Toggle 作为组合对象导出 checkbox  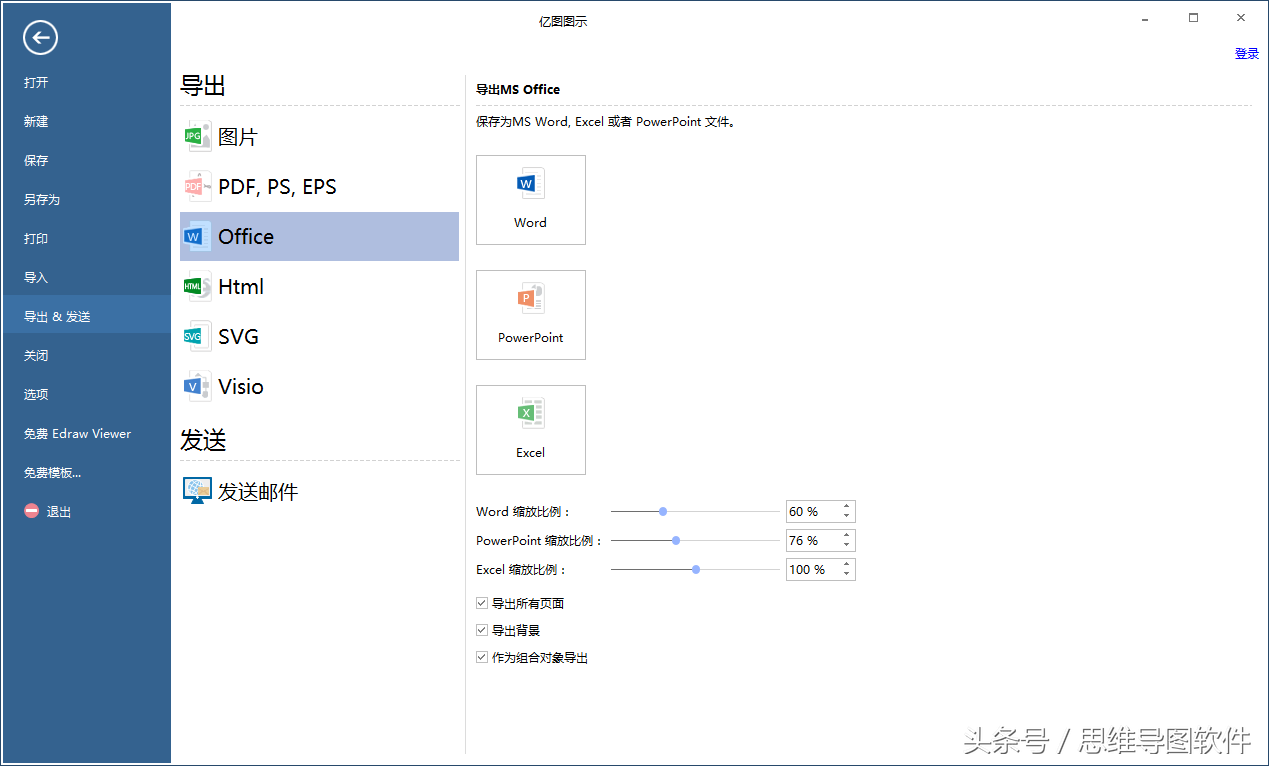click(x=482, y=658)
